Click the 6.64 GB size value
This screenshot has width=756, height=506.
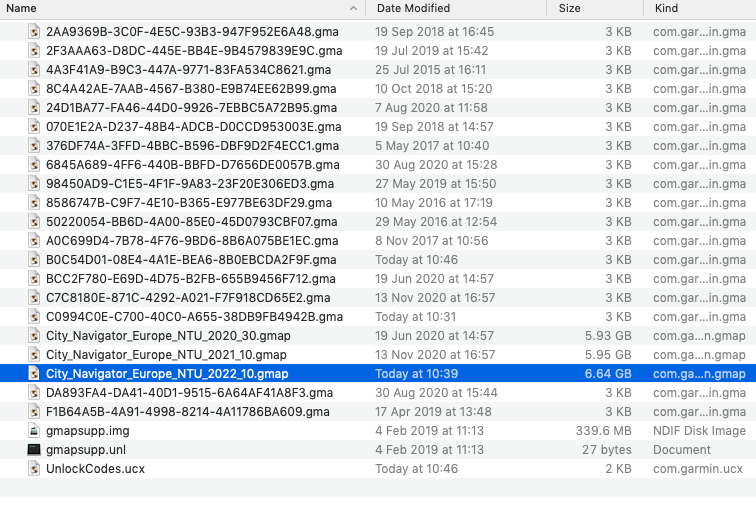click(x=608, y=374)
